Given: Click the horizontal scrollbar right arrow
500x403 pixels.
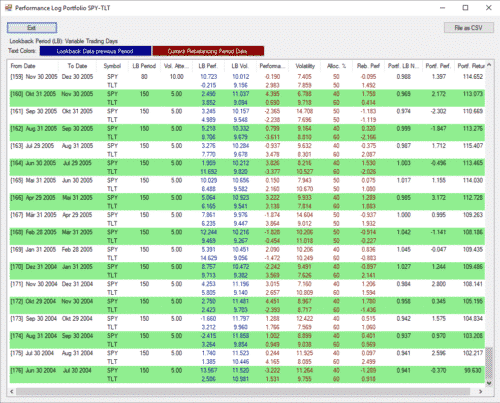Looking at the screenshot, I should coord(480,391).
